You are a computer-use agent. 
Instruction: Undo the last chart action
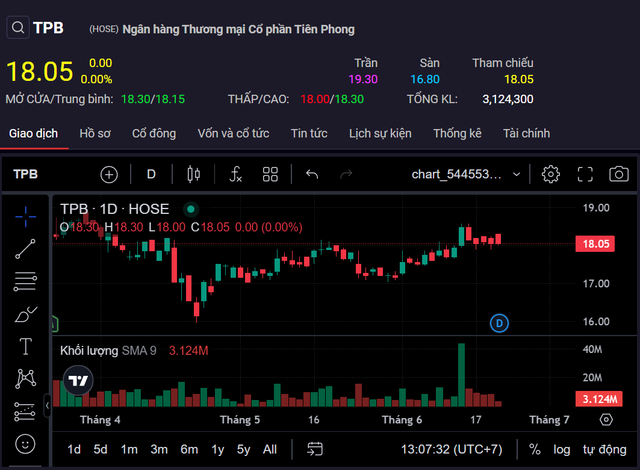point(312,174)
